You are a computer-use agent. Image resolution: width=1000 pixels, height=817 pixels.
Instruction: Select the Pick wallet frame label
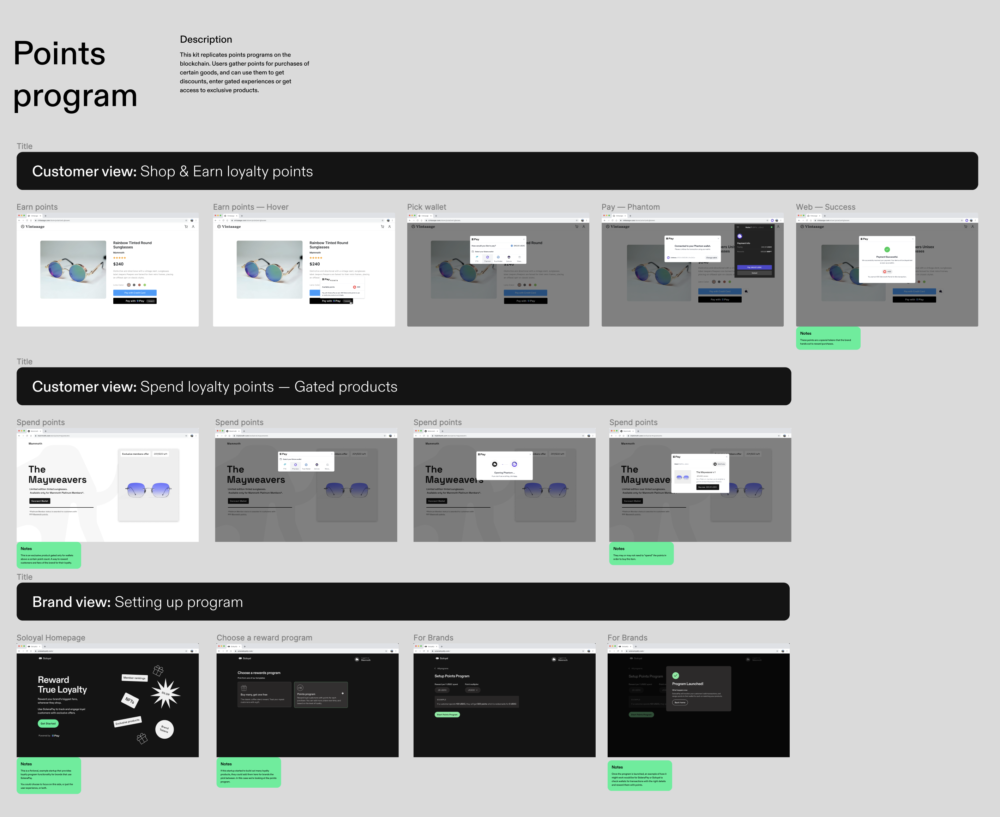click(427, 207)
